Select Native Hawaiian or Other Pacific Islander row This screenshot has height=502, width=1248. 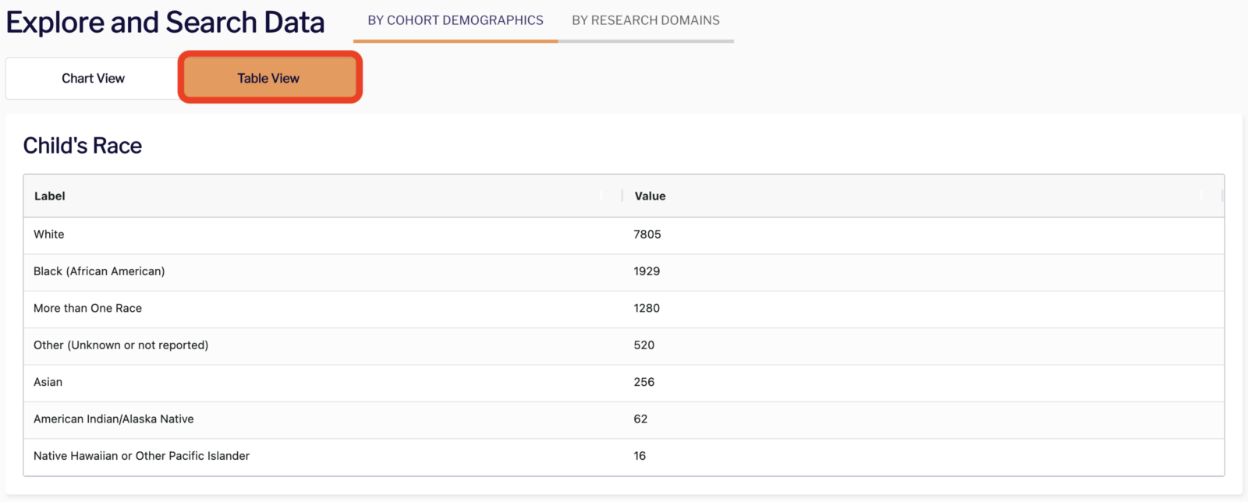coord(624,457)
